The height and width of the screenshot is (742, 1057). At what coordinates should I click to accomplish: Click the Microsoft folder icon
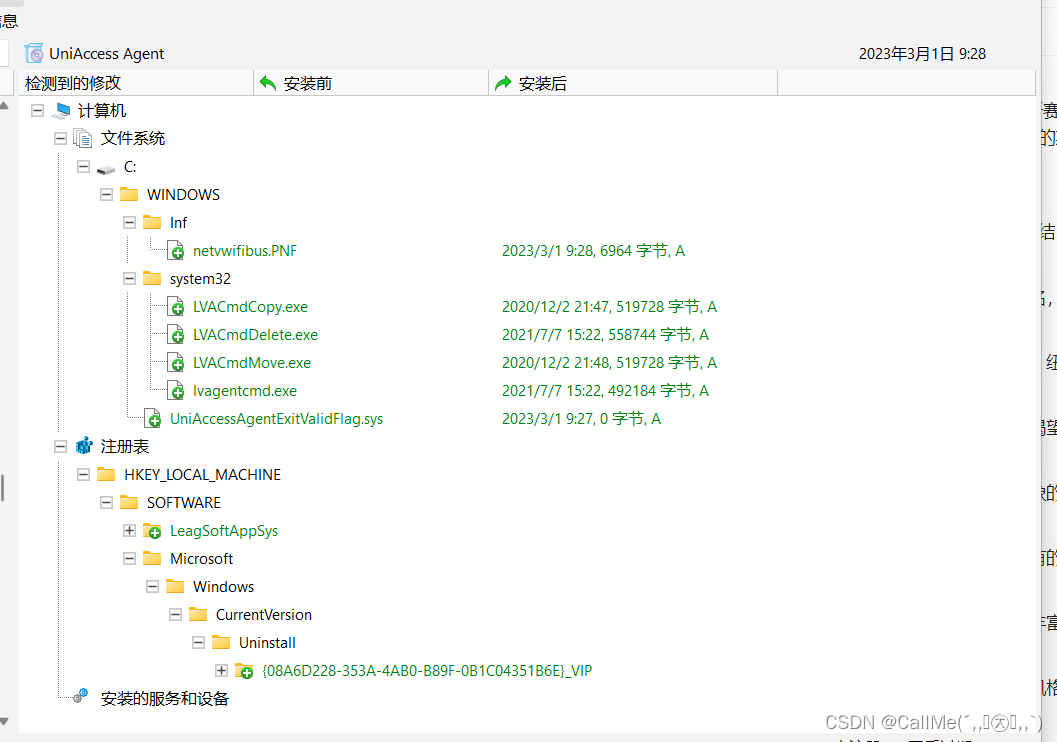click(152, 558)
